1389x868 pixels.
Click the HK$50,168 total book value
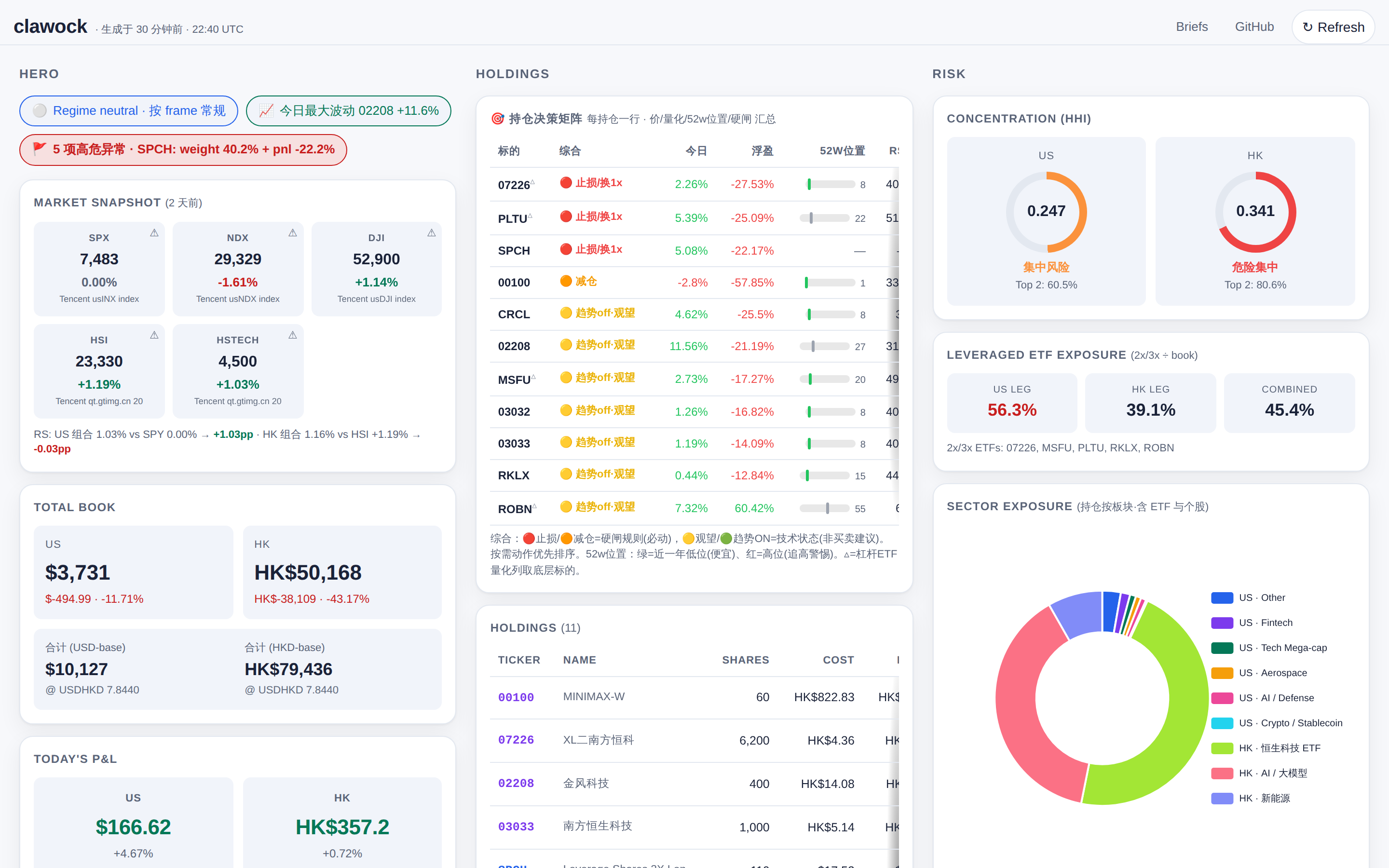pos(308,572)
